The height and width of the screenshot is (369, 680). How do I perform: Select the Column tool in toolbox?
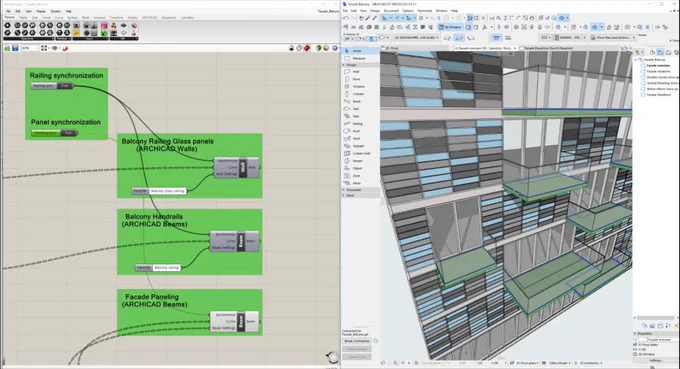(360, 94)
